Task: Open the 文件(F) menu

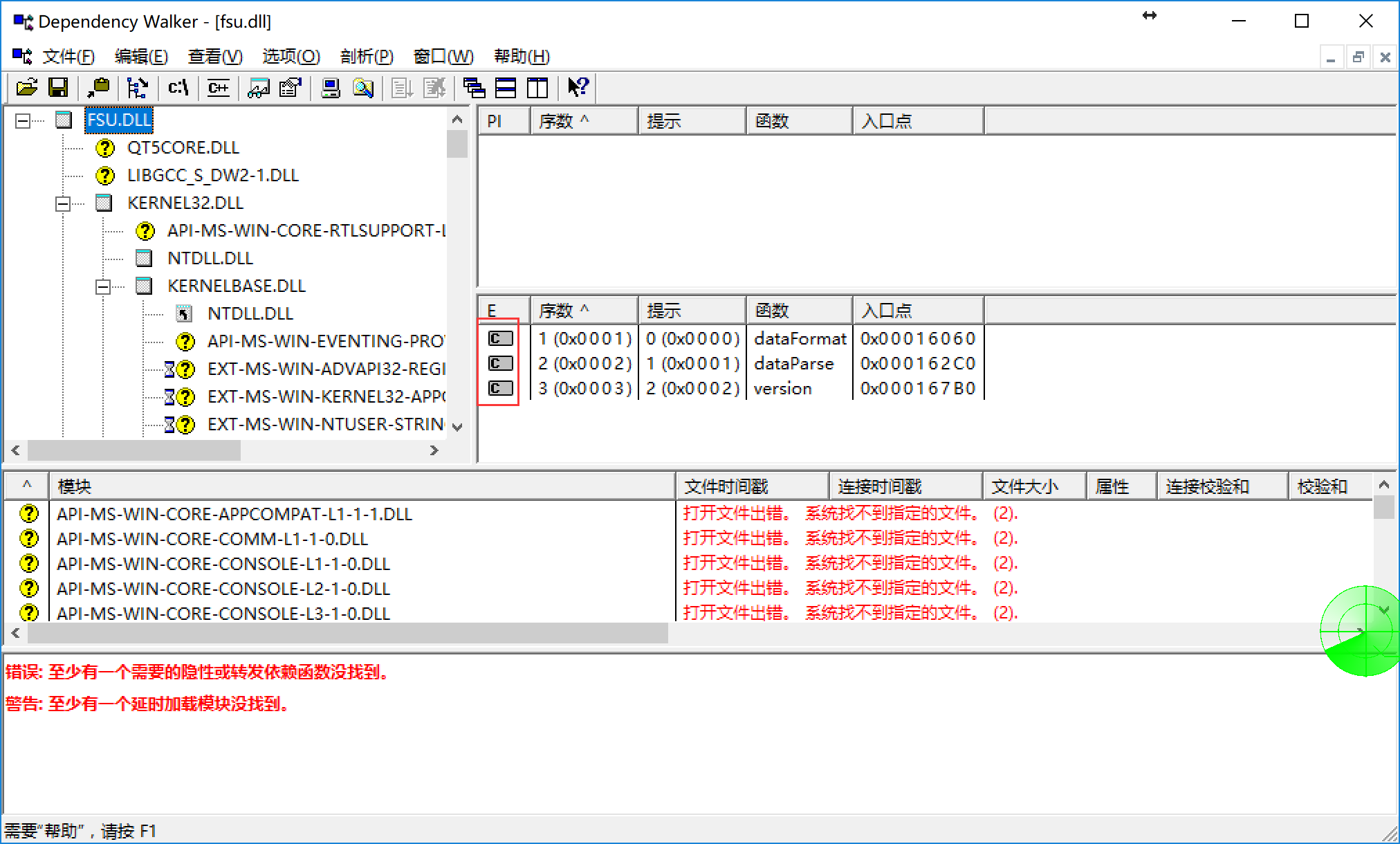Action: tap(68, 56)
